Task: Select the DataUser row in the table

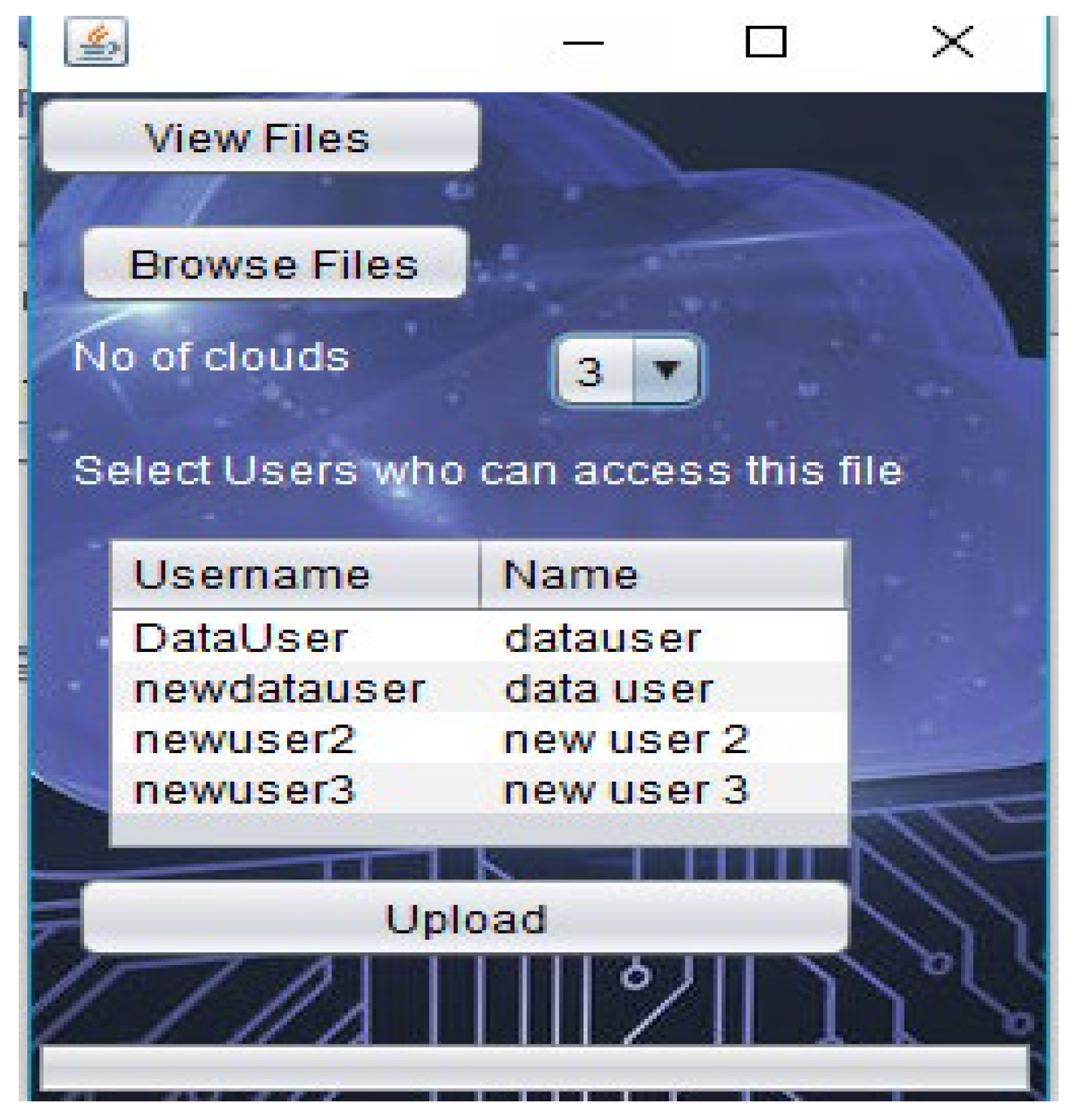Action: [241, 637]
